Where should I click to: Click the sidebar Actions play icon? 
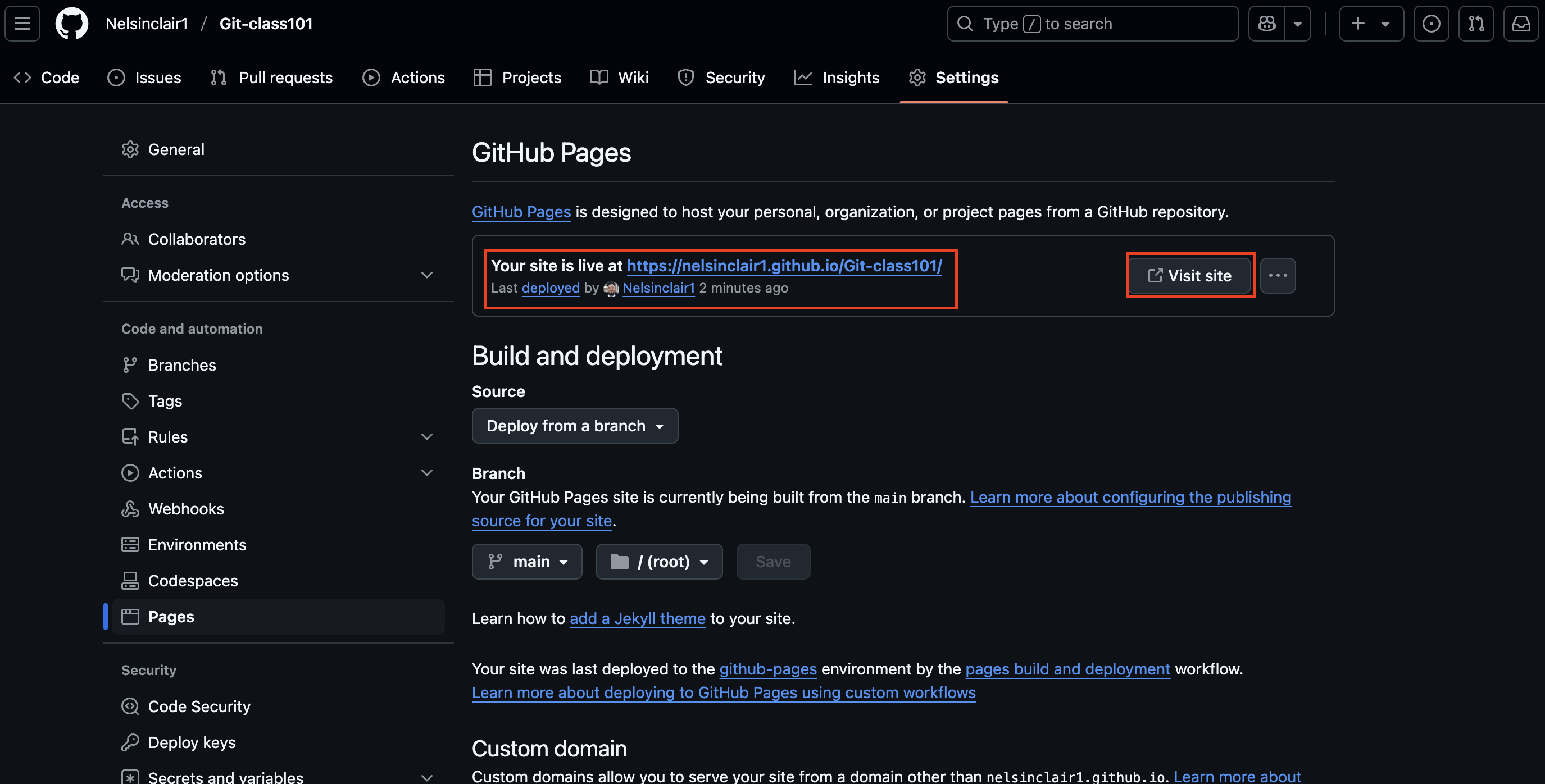(x=130, y=473)
